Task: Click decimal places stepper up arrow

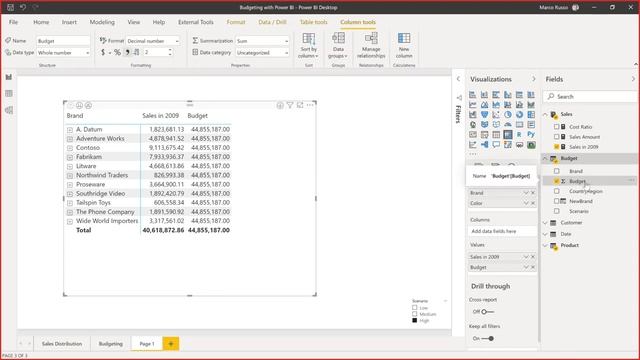Action: point(170,50)
